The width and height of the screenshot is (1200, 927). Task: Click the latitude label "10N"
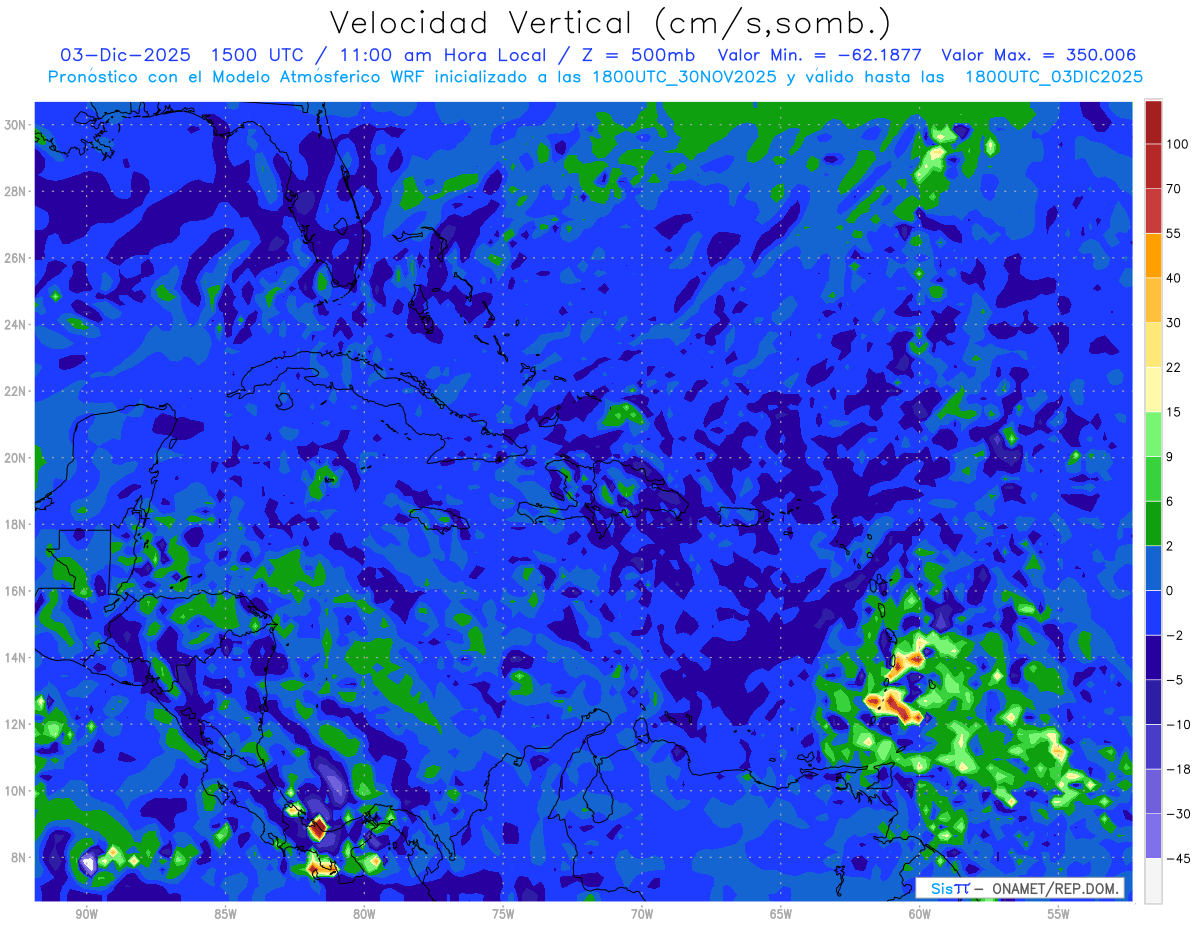[x=16, y=791]
